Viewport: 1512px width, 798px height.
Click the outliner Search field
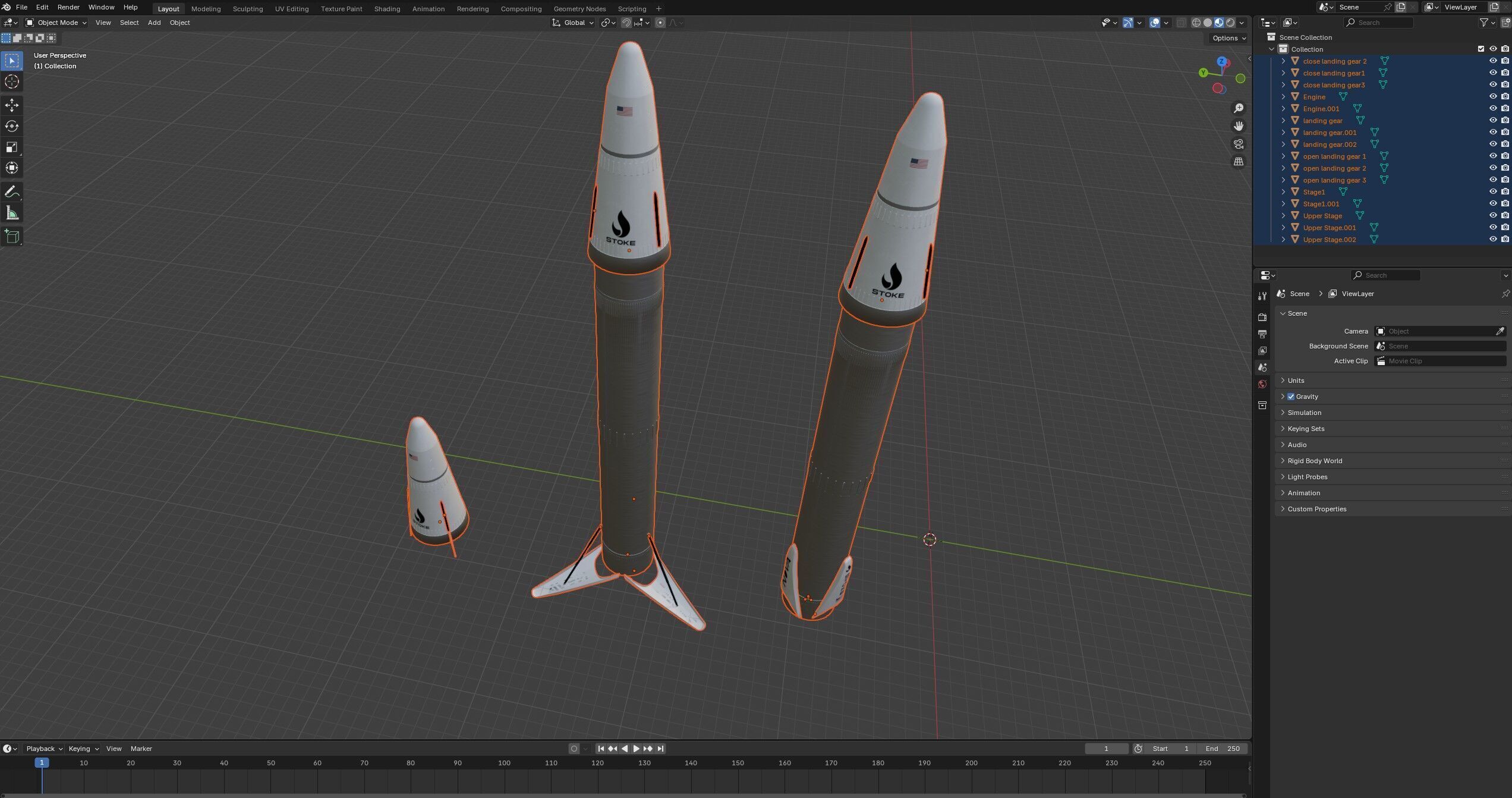pyautogui.click(x=1378, y=23)
